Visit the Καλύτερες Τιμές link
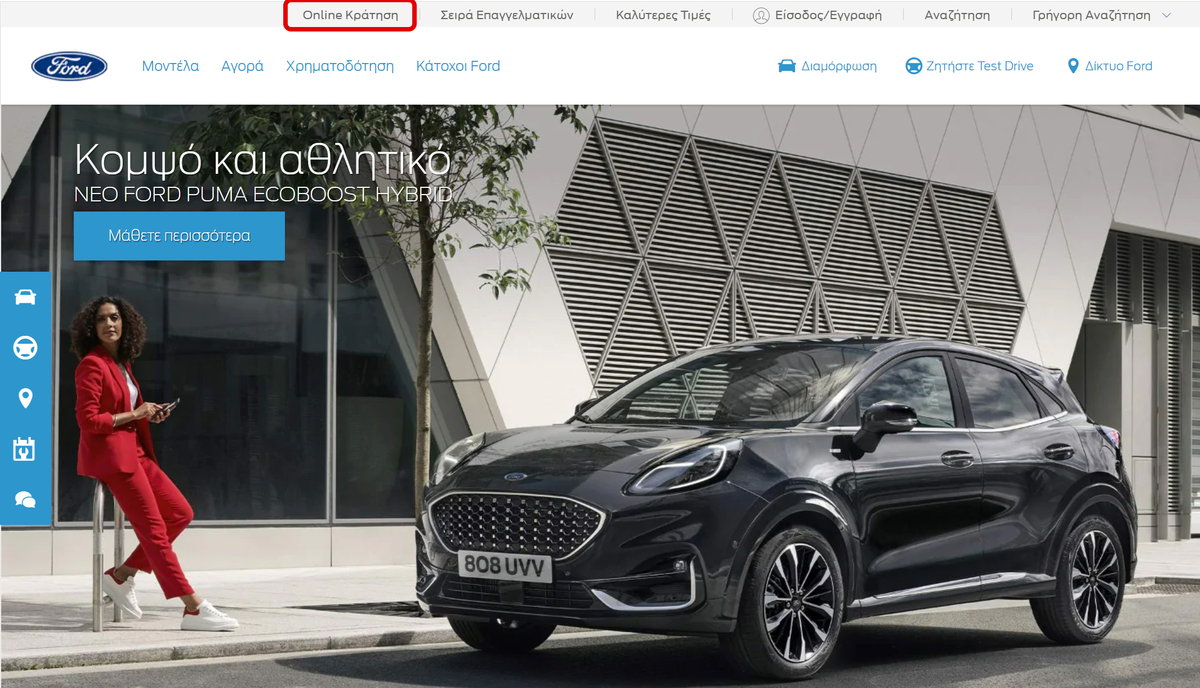This screenshot has height=688, width=1200. (663, 15)
